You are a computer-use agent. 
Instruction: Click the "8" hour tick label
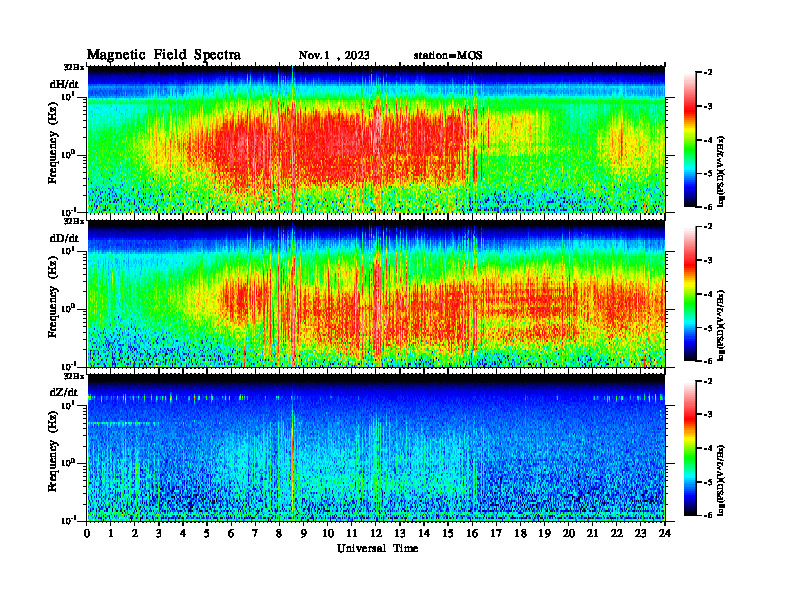click(x=279, y=533)
